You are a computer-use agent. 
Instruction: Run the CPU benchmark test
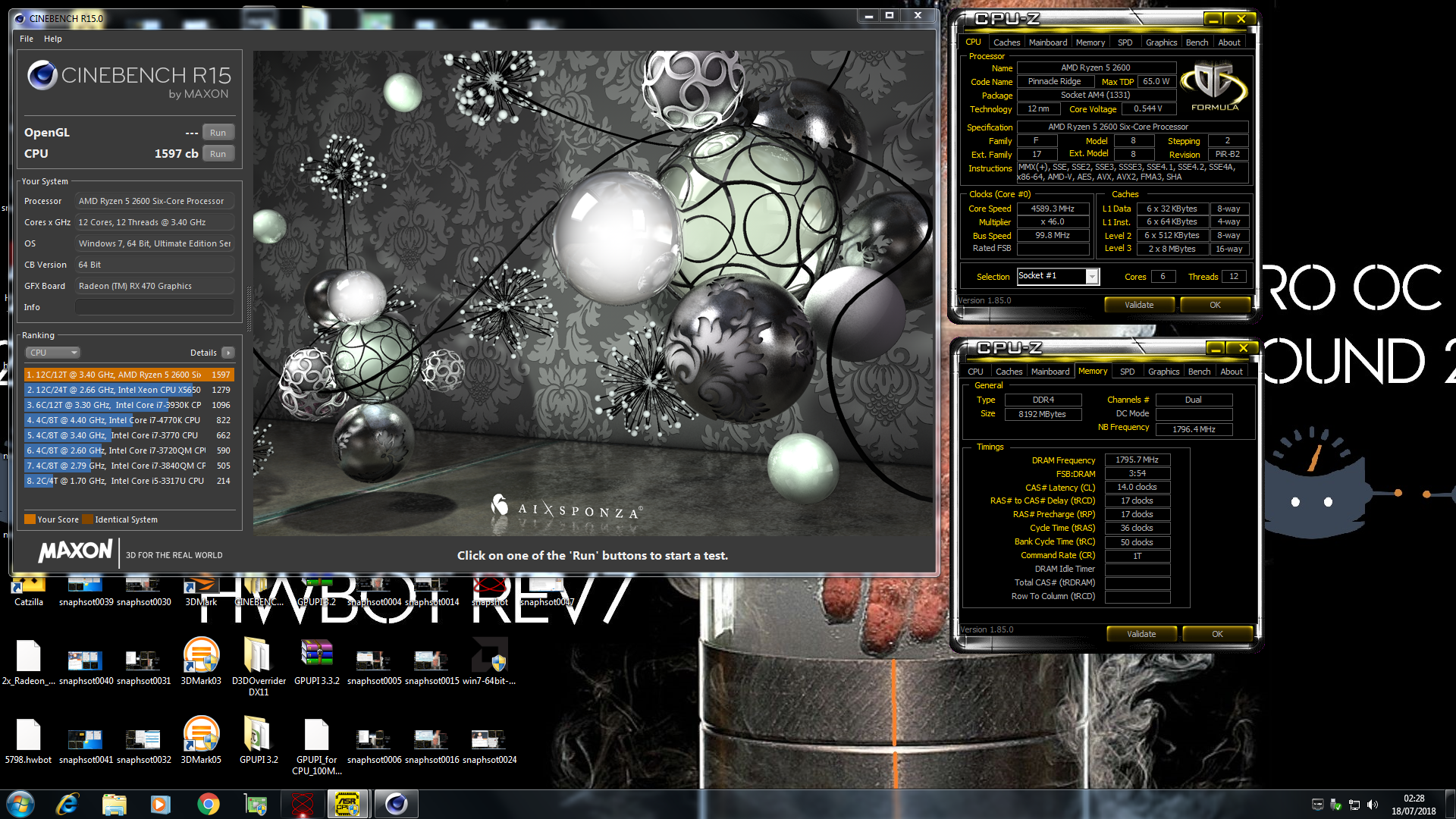[x=218, y=154]
